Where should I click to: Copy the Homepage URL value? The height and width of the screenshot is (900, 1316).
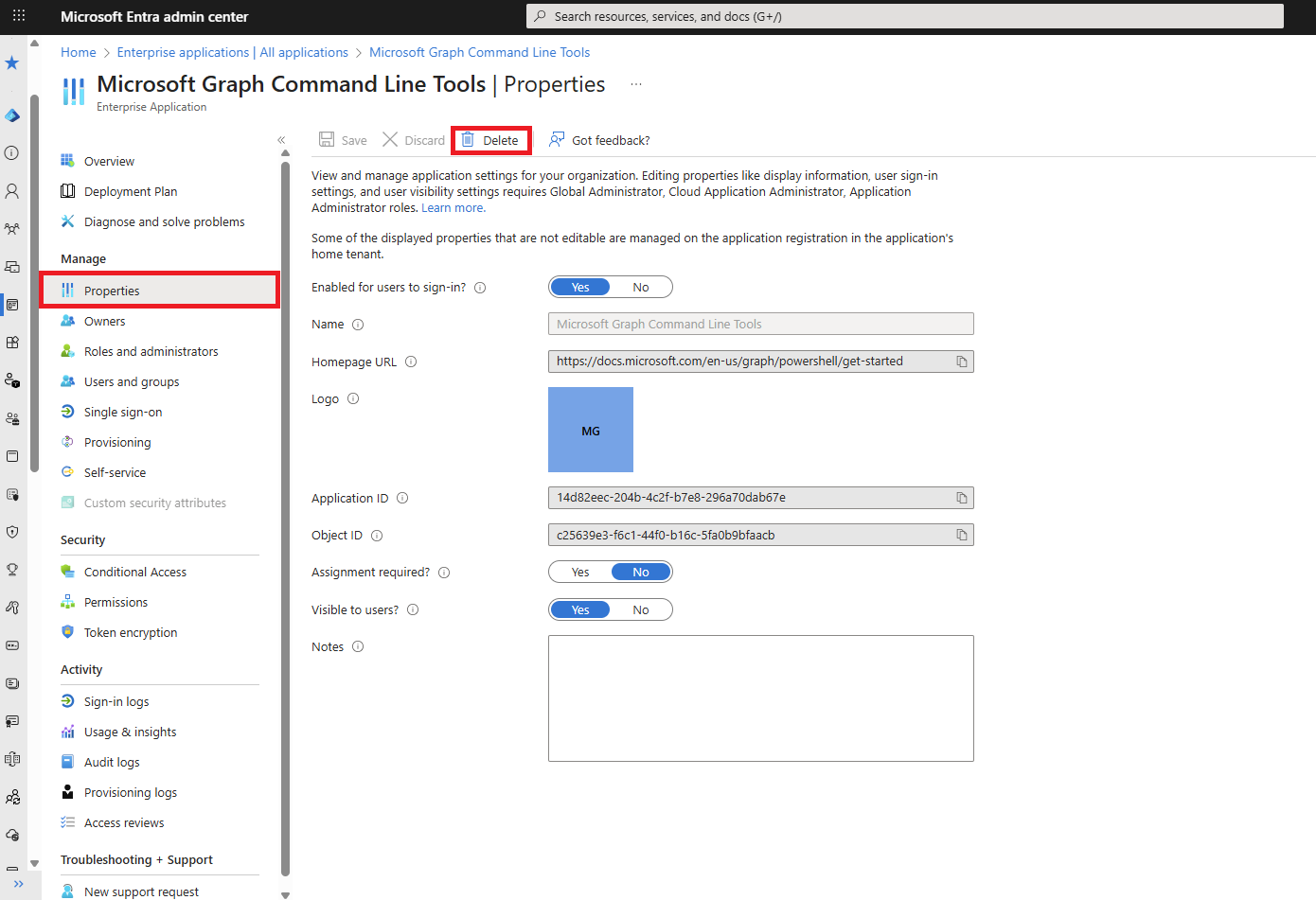pos(962,362)
